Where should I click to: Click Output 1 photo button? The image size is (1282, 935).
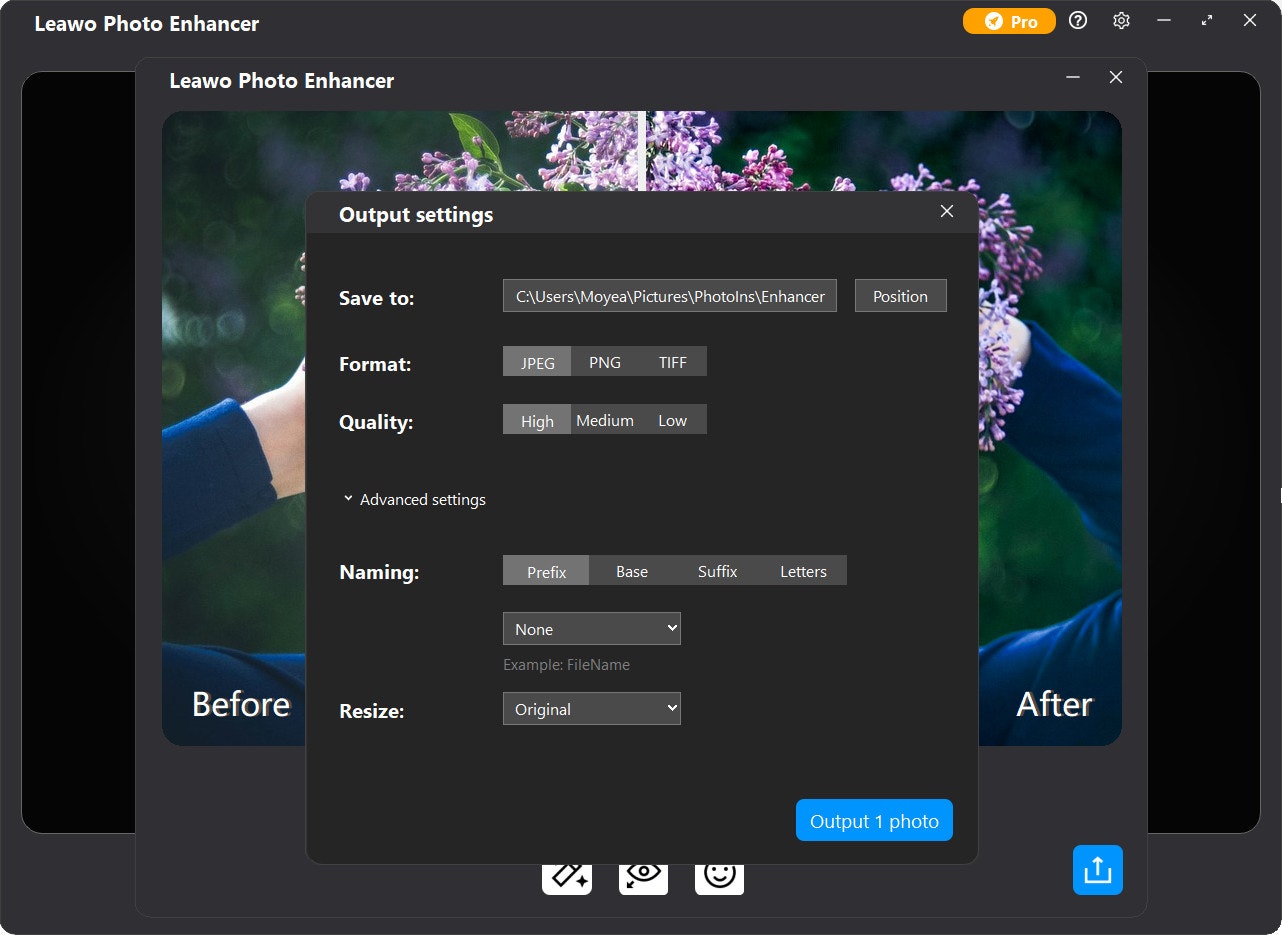point(874,821)
